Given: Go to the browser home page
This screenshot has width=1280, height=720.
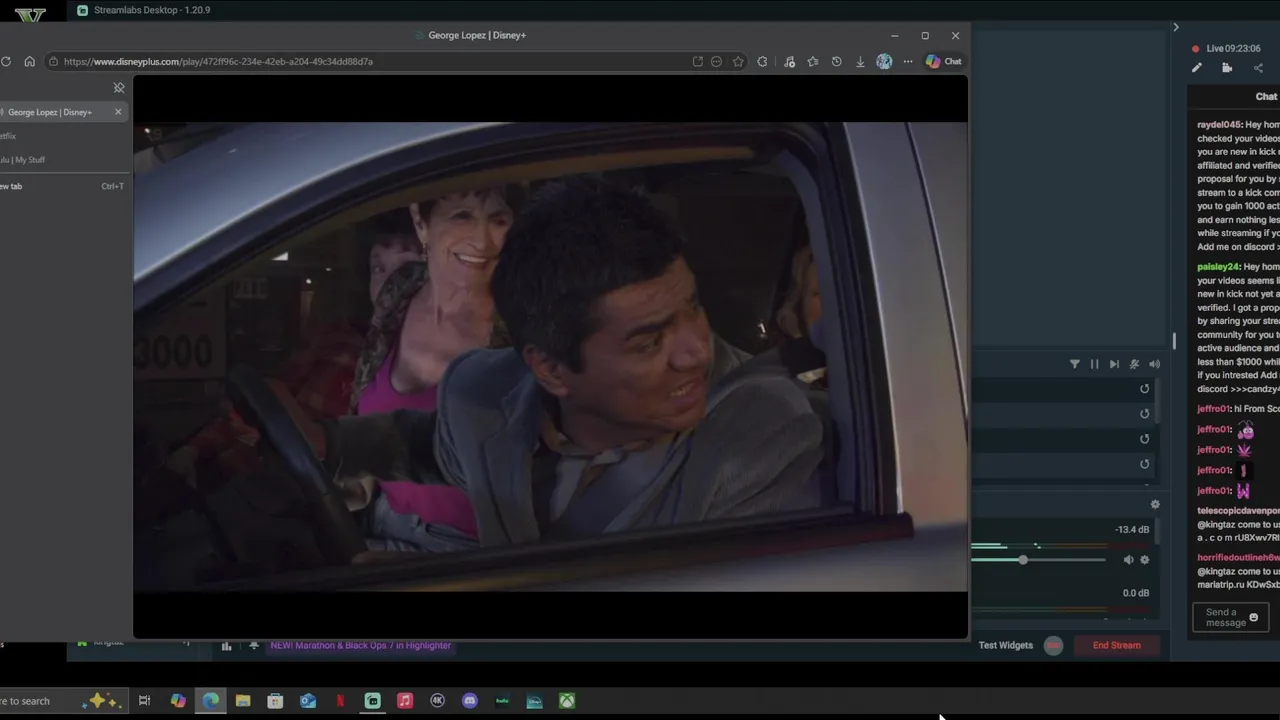Looking at the screenshot, I should [x=29, y=61].
